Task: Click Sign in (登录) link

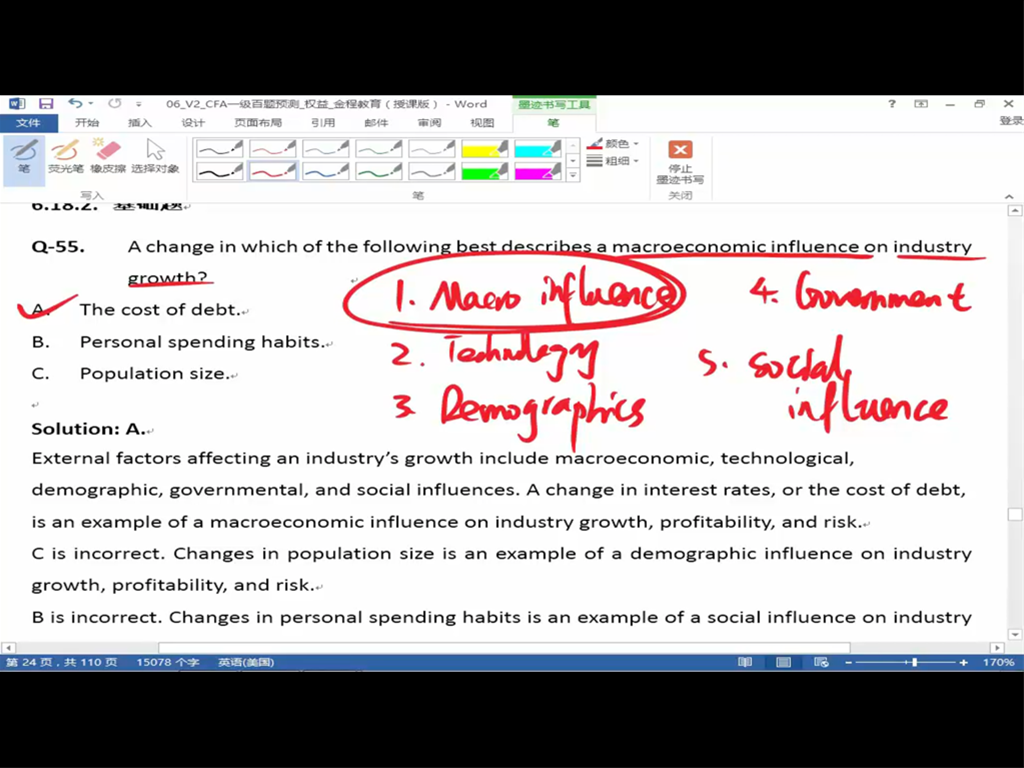Action: pos(1010,121)
